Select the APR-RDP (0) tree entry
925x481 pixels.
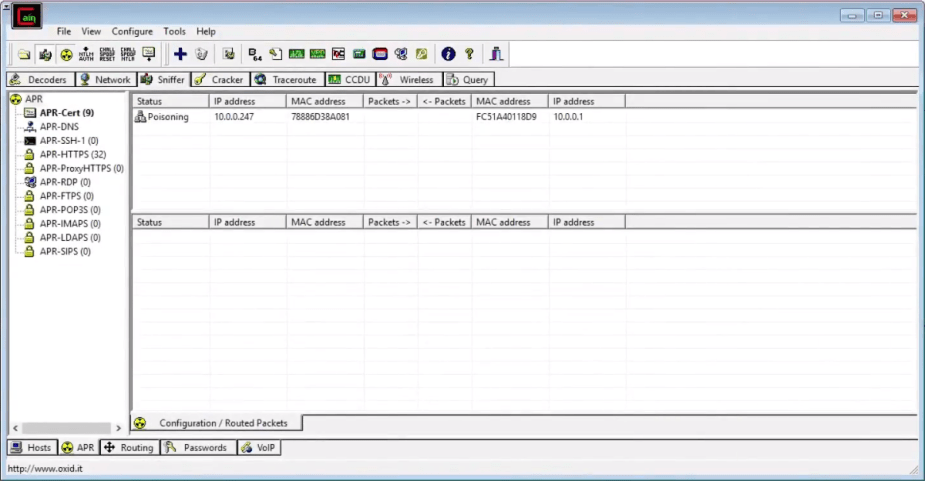point(65,183)
